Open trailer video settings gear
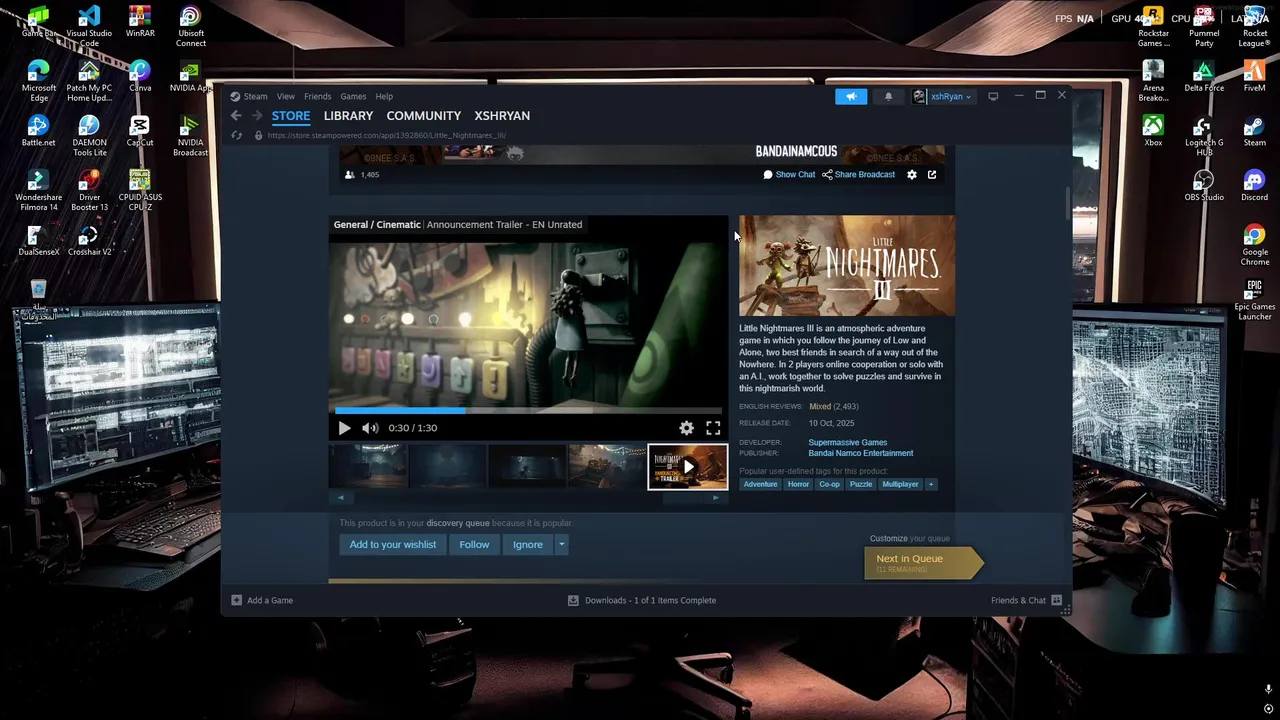1280x720 pixels. click(687, 428)
